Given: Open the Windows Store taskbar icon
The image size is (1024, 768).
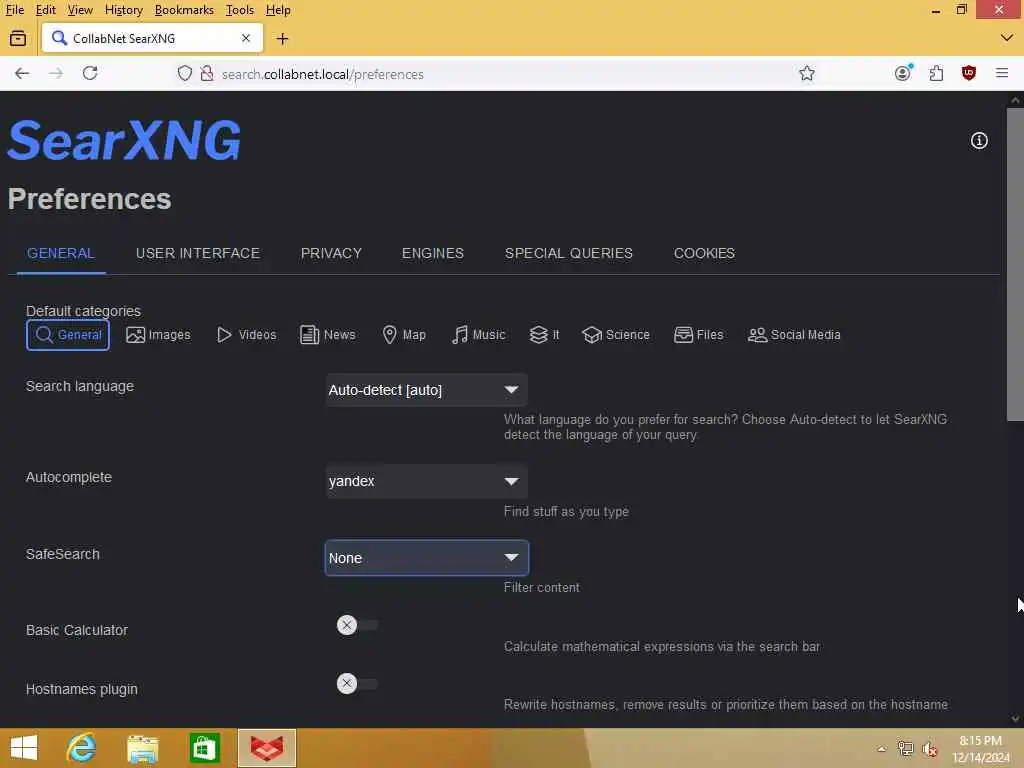Looking at the screenshot, I should pos(204,748).
